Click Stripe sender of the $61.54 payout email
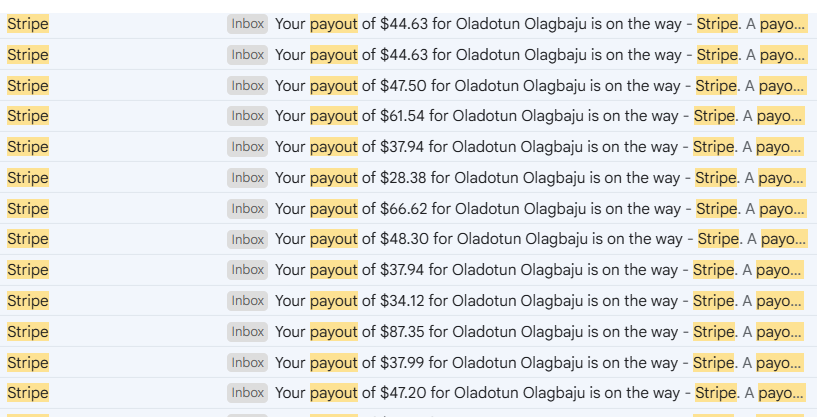The height and width of the screenshot is (417, 817). pyautogui.click(x=28, y=116)
